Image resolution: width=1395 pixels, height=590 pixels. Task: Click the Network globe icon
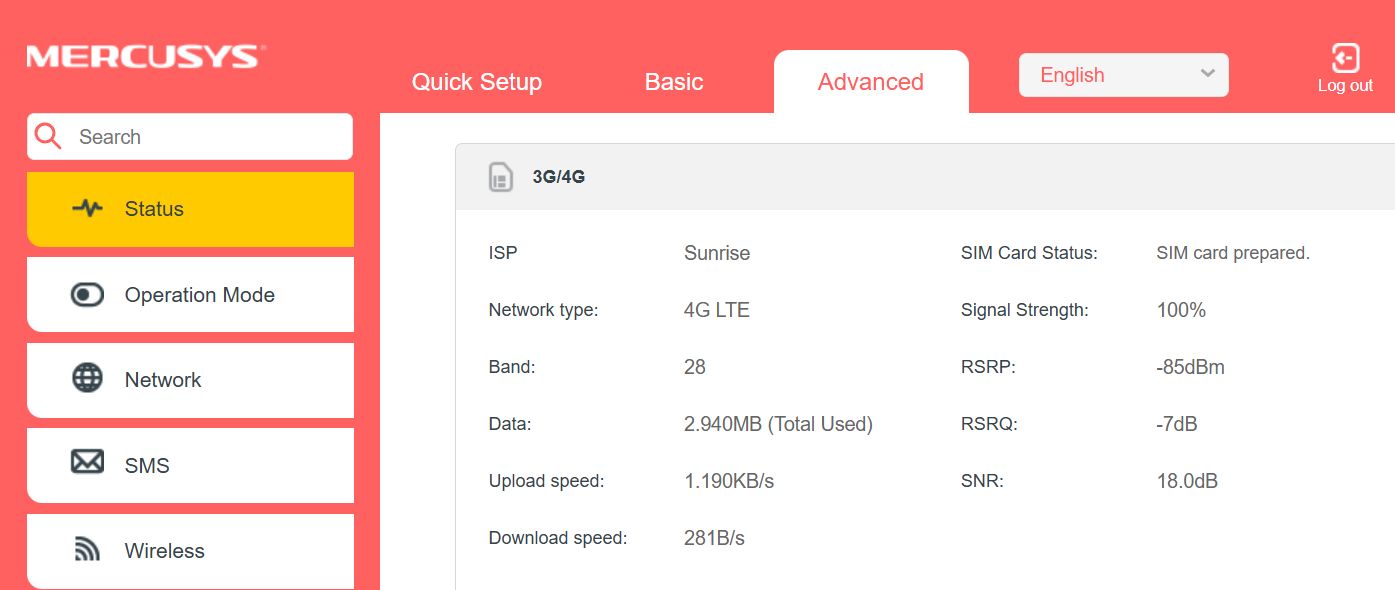[x=88, y=379]
